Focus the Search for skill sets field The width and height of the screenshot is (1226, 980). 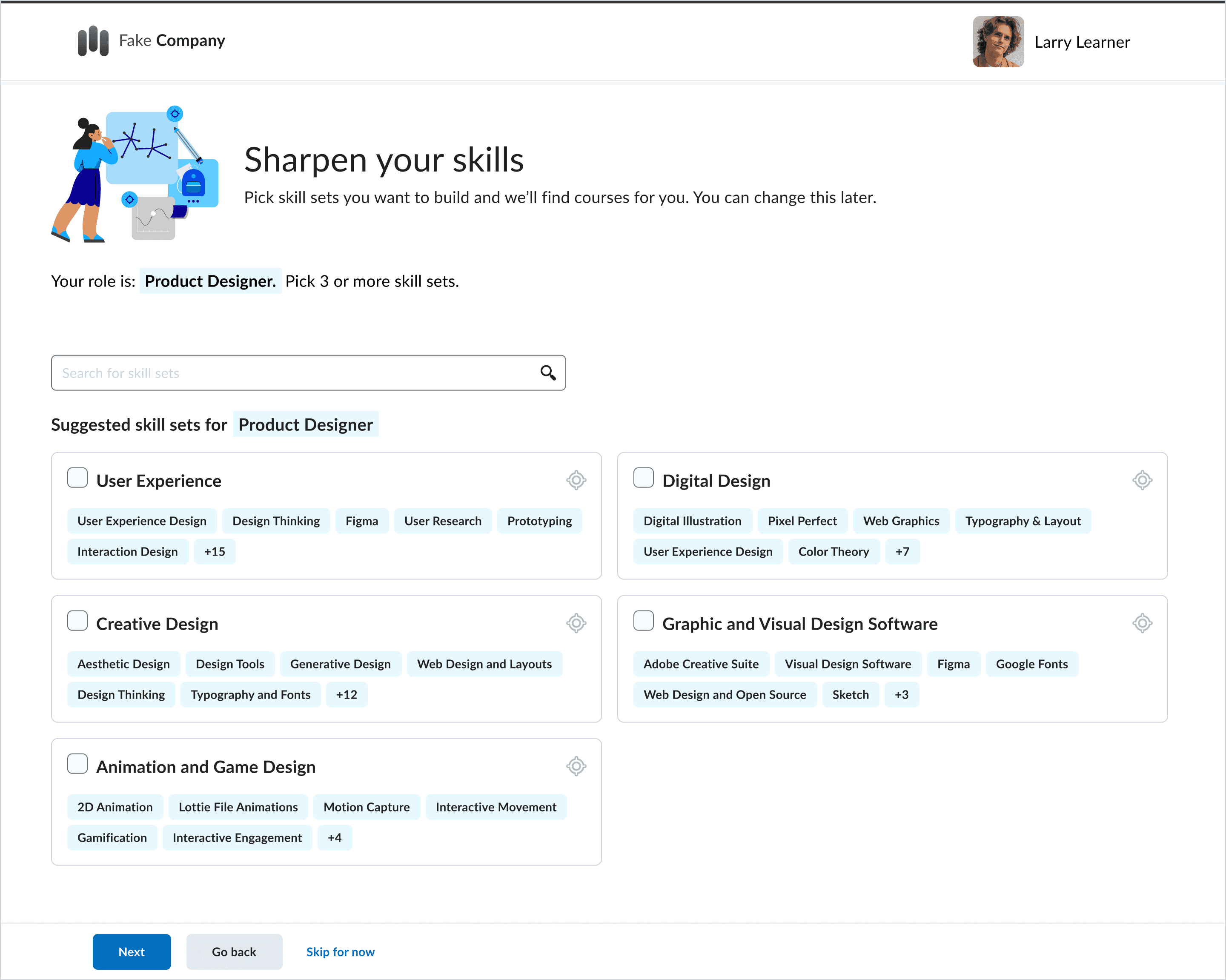coord(284,373)
